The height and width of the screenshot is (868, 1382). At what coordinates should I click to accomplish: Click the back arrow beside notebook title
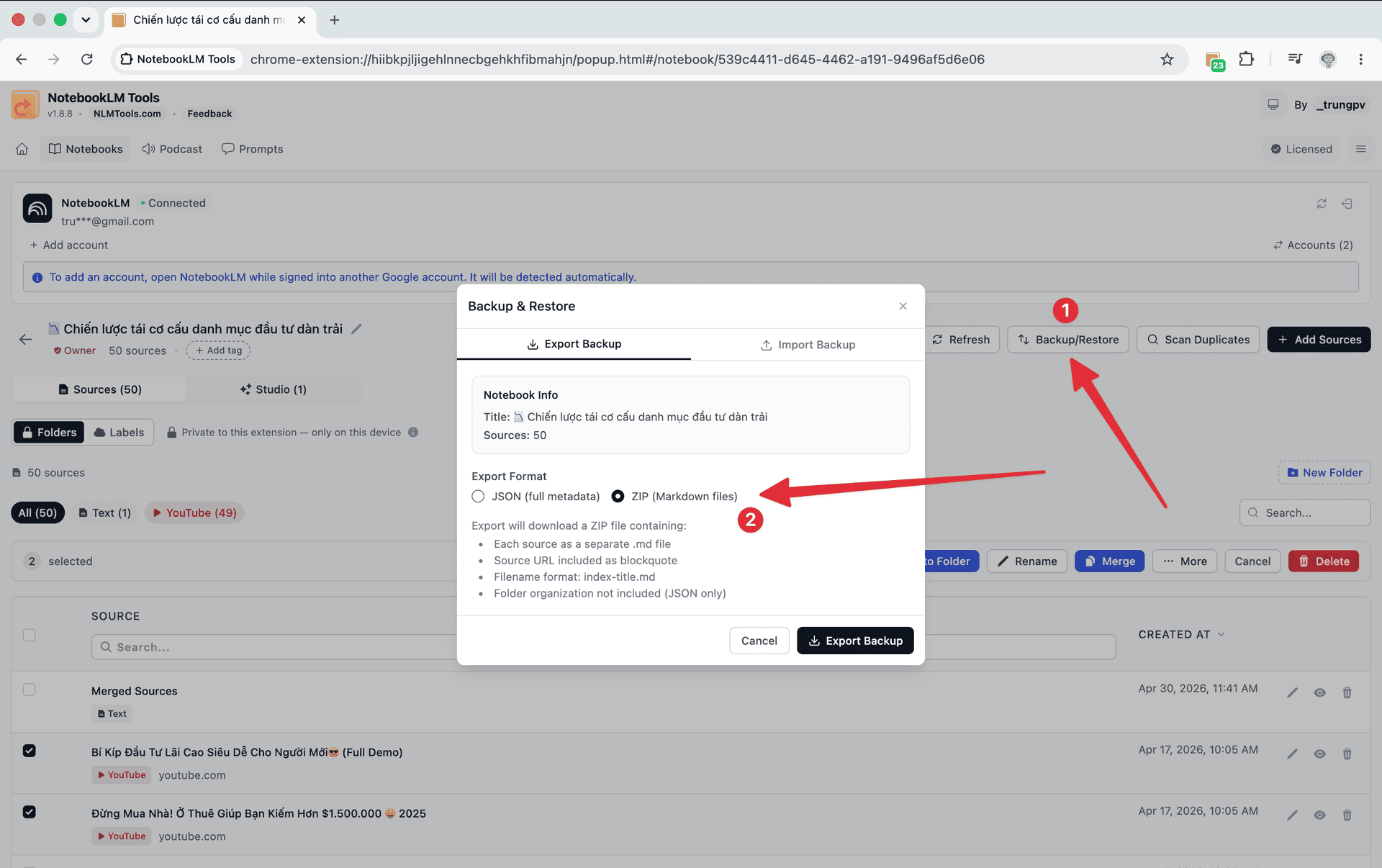pos(26,340)
